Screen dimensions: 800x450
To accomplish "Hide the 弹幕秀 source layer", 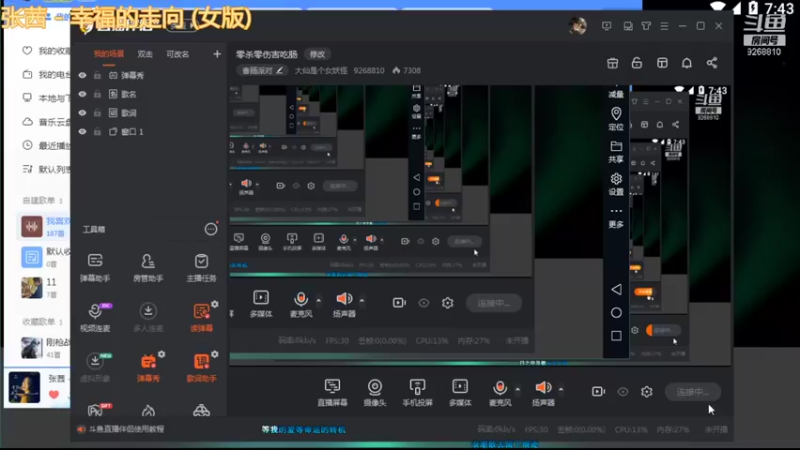I will tap(82, 75).
